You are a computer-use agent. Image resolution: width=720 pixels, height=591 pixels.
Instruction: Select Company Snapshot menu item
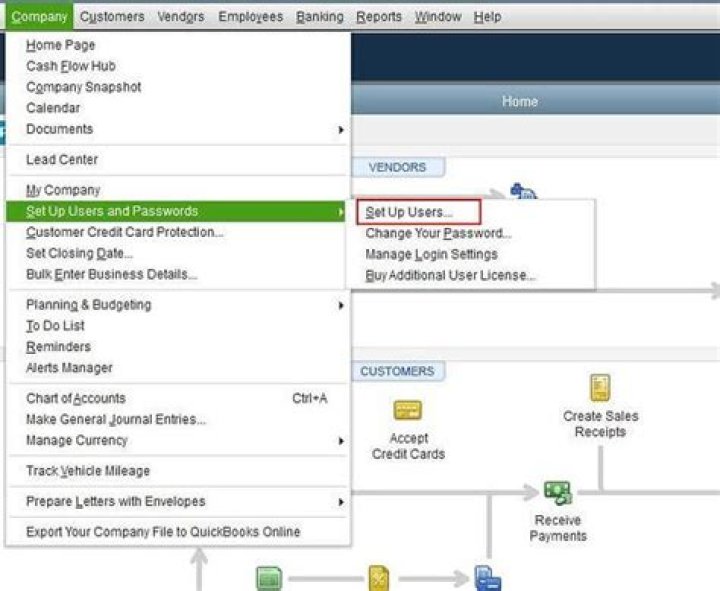click(x=177, y=87)
